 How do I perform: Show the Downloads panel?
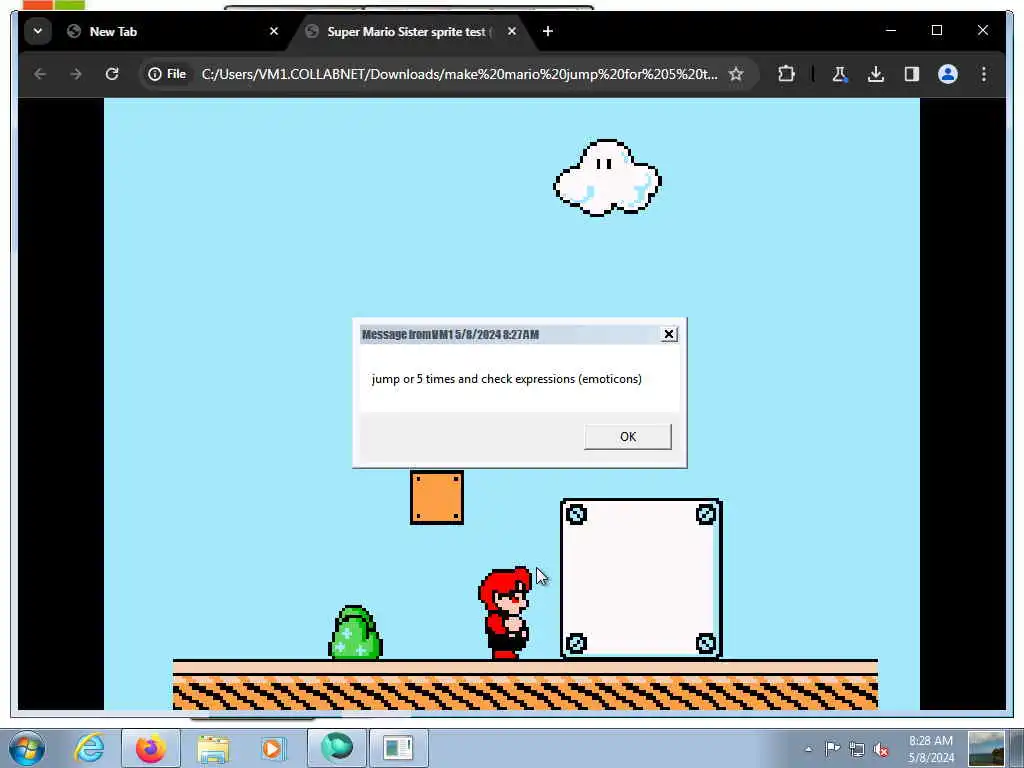[x=876, y=74]
